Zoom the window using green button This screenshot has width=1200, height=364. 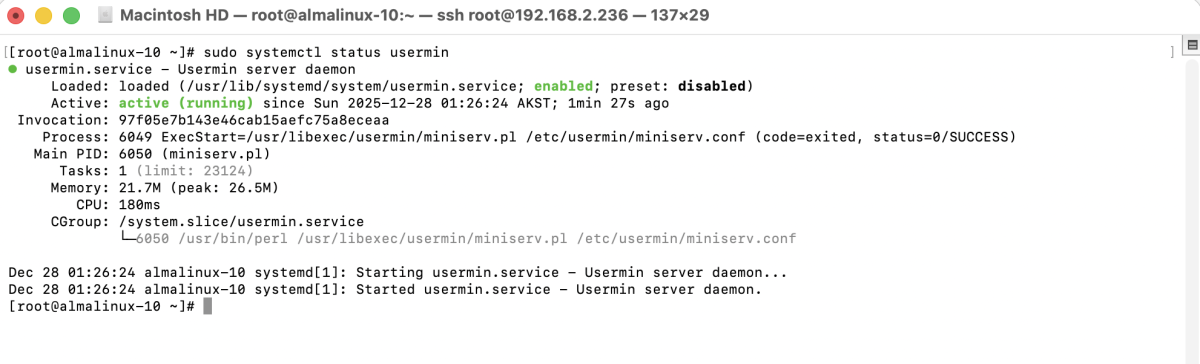pos(71,16)
